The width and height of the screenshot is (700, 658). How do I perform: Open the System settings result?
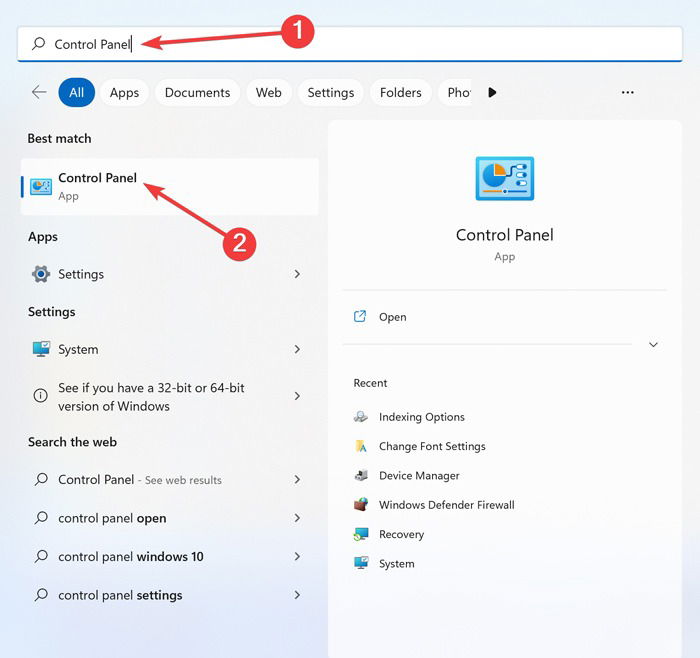(170, 349)
